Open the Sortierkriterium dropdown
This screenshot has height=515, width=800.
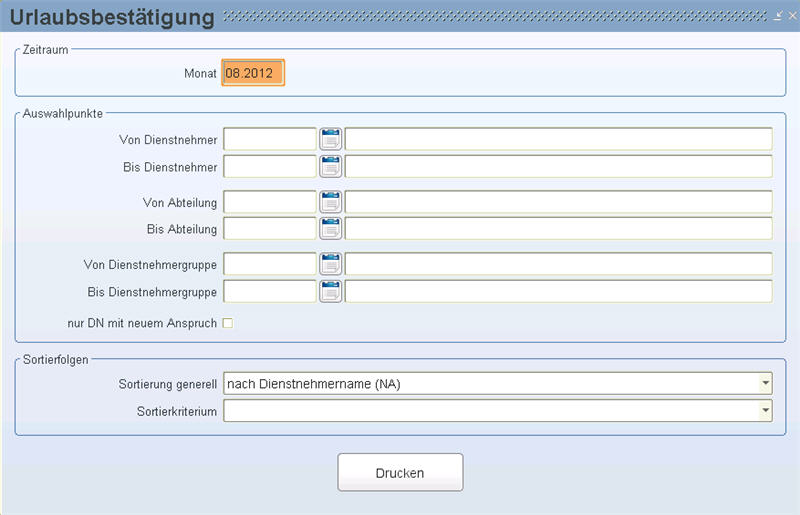(x=765, y=410)
